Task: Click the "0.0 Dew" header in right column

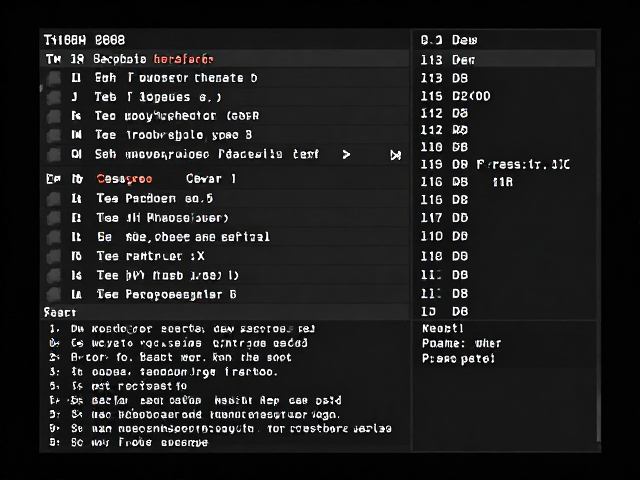Action: coord(449,40)
